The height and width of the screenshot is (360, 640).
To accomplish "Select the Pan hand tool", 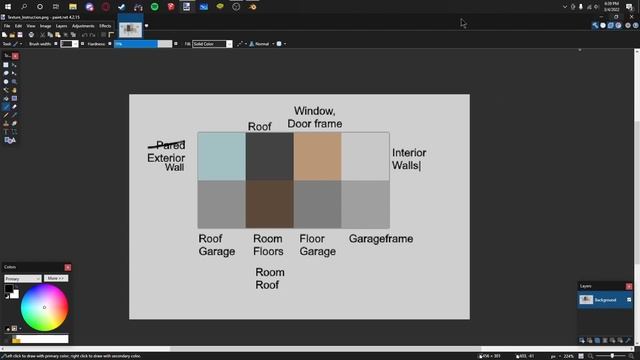I will (14, 90).
